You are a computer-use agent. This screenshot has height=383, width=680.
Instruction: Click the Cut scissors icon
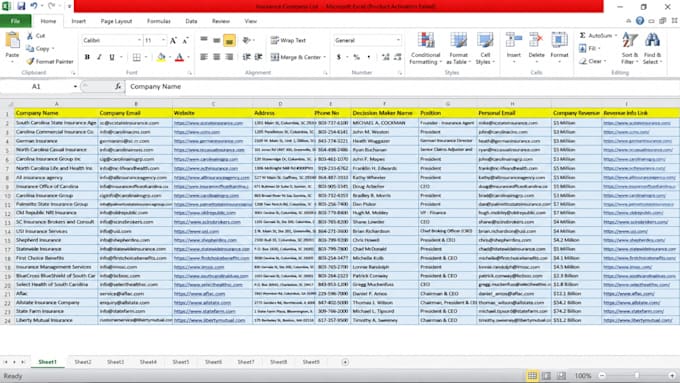[30, 36]
